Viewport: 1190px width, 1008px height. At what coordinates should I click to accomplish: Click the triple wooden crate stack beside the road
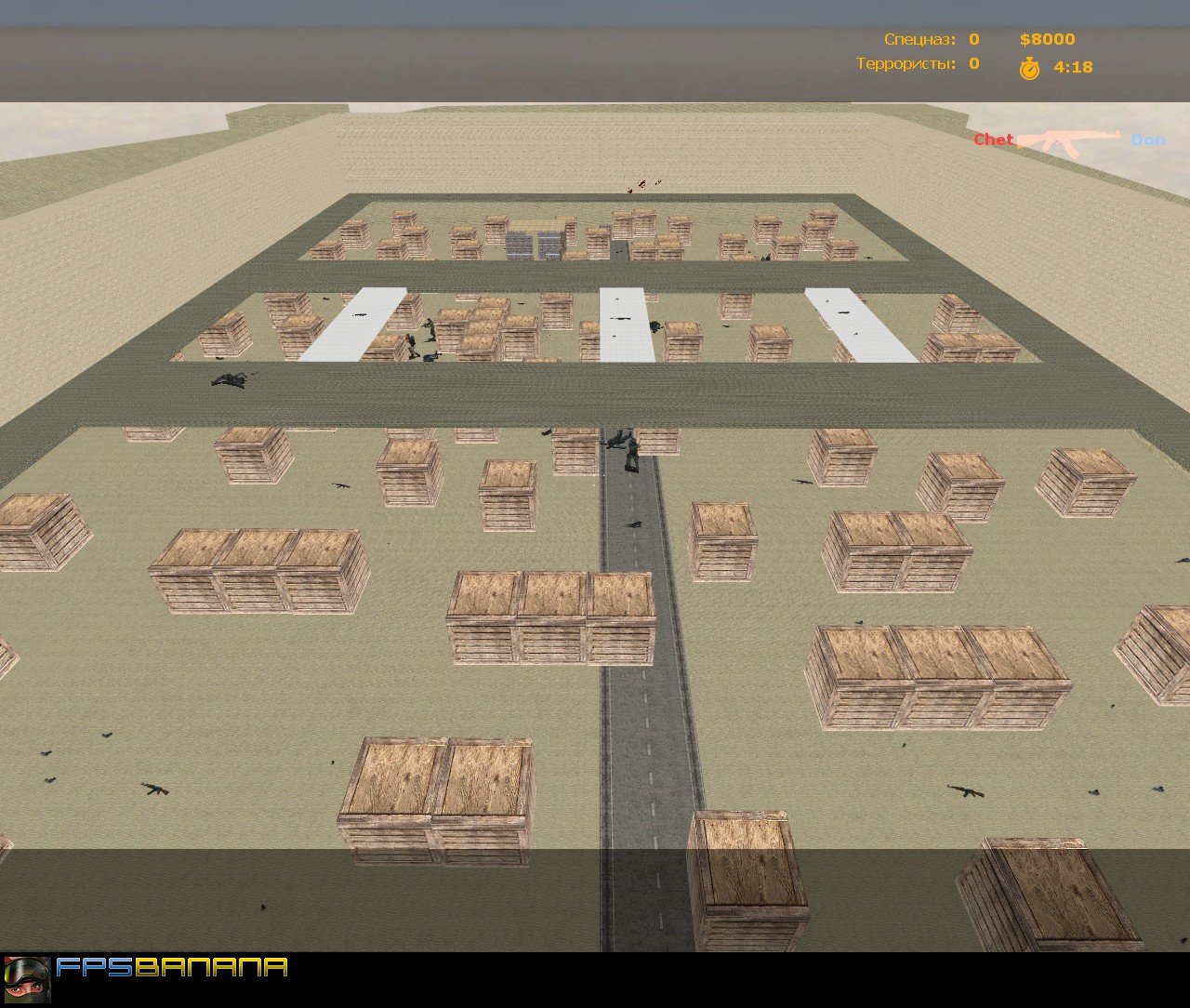click(x=551, y=618)
